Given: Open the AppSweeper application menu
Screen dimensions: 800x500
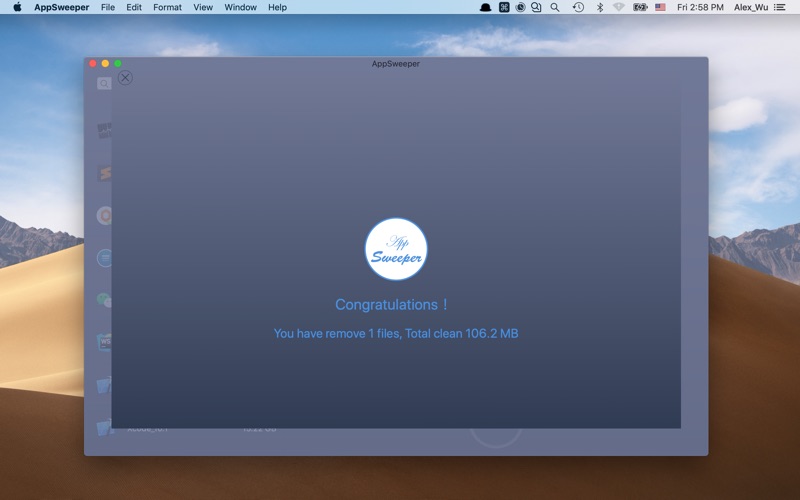Looking at the screenshot, I should [x=62, y=7].
